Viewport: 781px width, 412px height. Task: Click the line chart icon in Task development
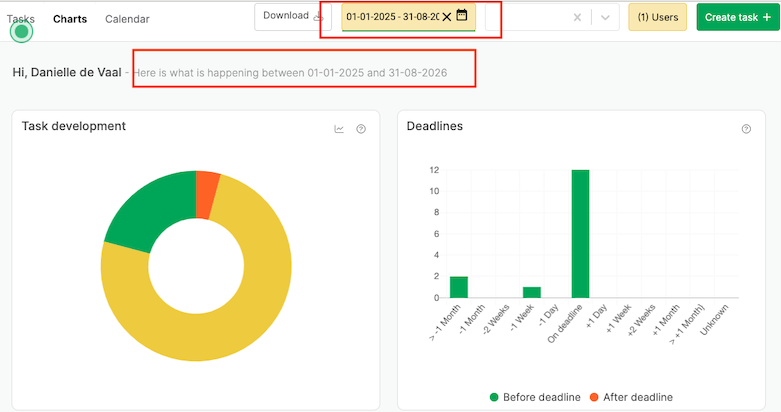tap(339, 129)
